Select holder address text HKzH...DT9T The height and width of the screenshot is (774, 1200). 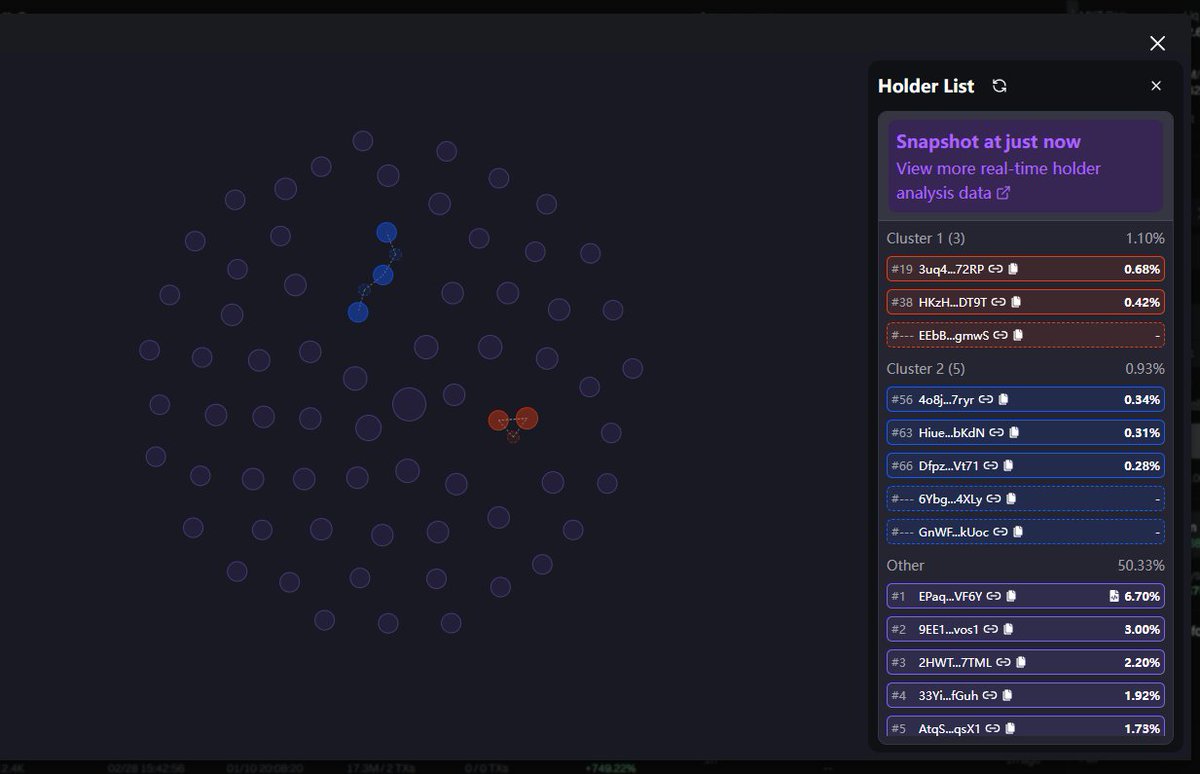coord(953,302)
